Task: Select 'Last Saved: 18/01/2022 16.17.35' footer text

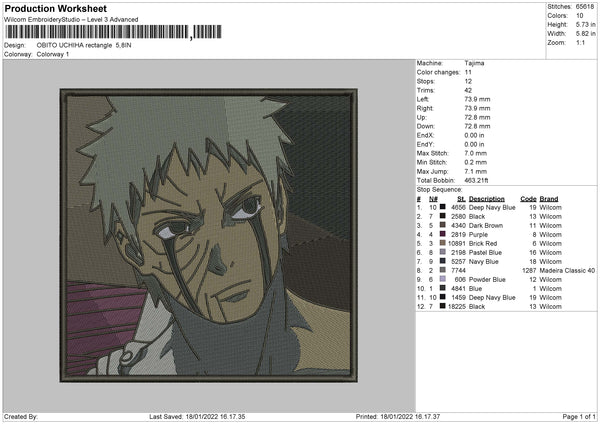Action: coord(197,416)
